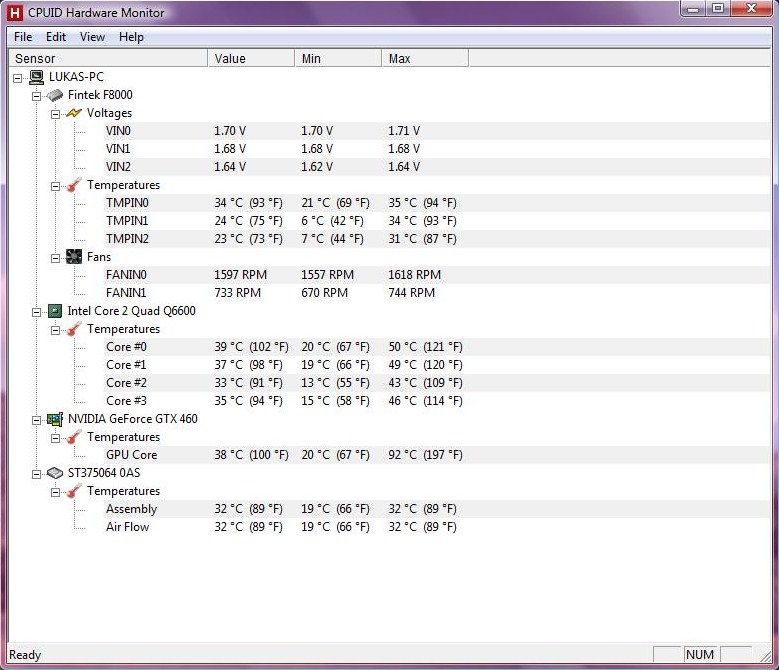
Task: Collapse the GTX 460 Temperatures group
Action: [x=55, y=438]
